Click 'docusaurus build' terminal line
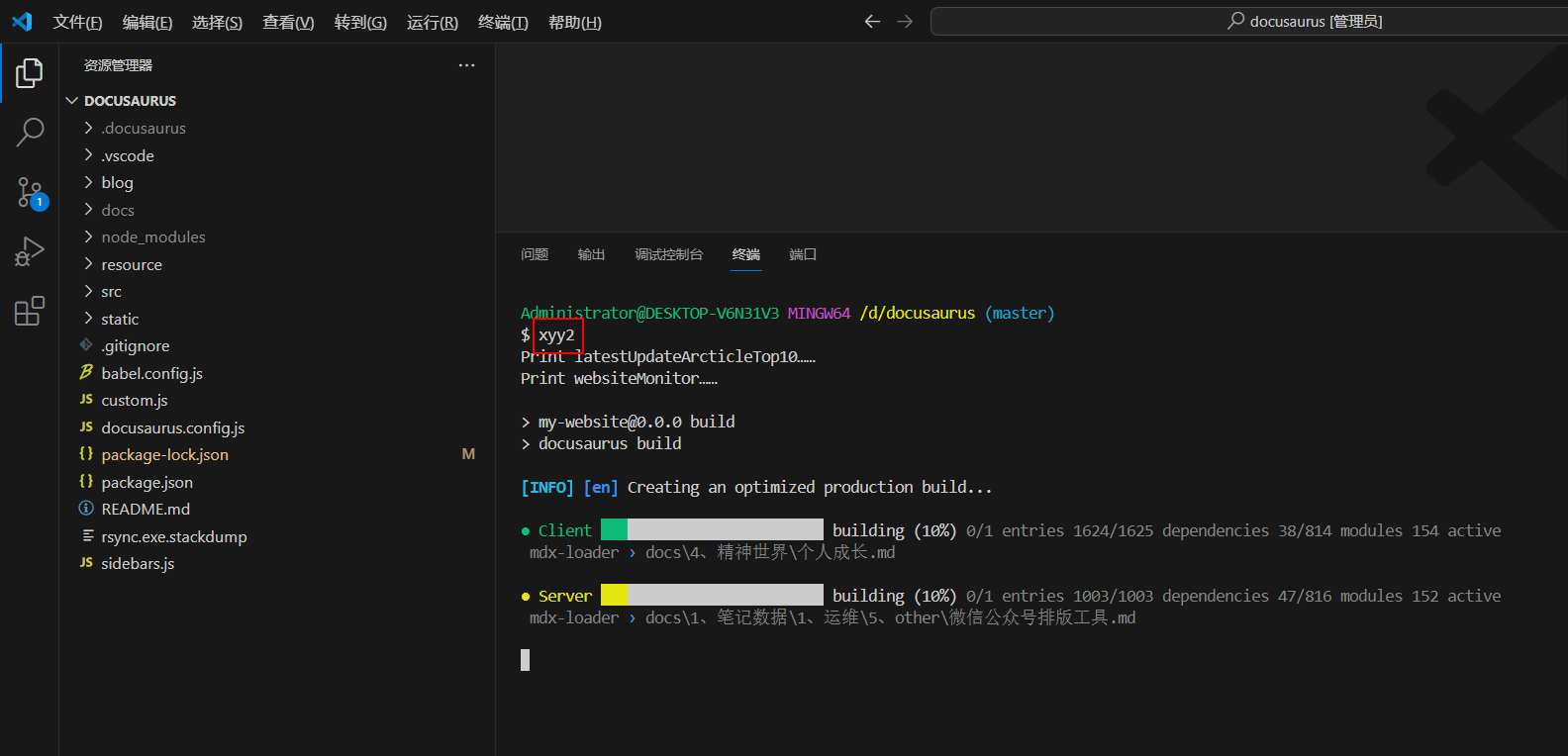 (x=610, y=443)
